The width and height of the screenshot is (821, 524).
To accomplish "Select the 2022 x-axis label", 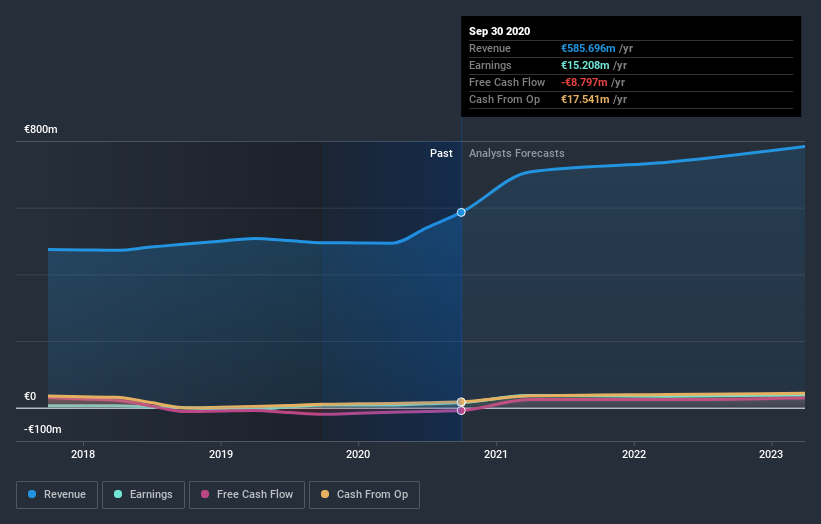I will coord(634,454).
